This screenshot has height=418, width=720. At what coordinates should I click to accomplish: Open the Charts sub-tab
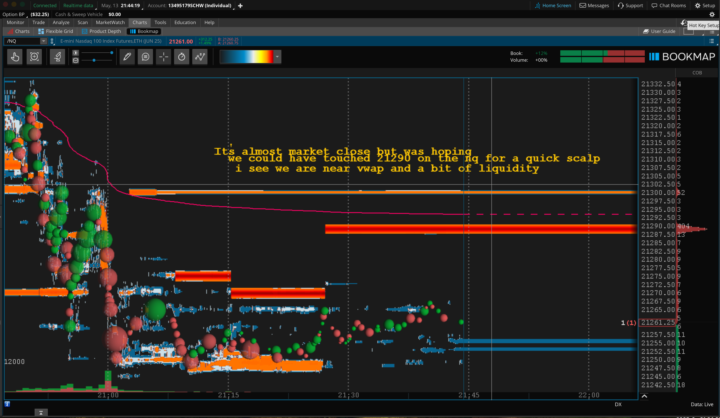pos(19,31)
